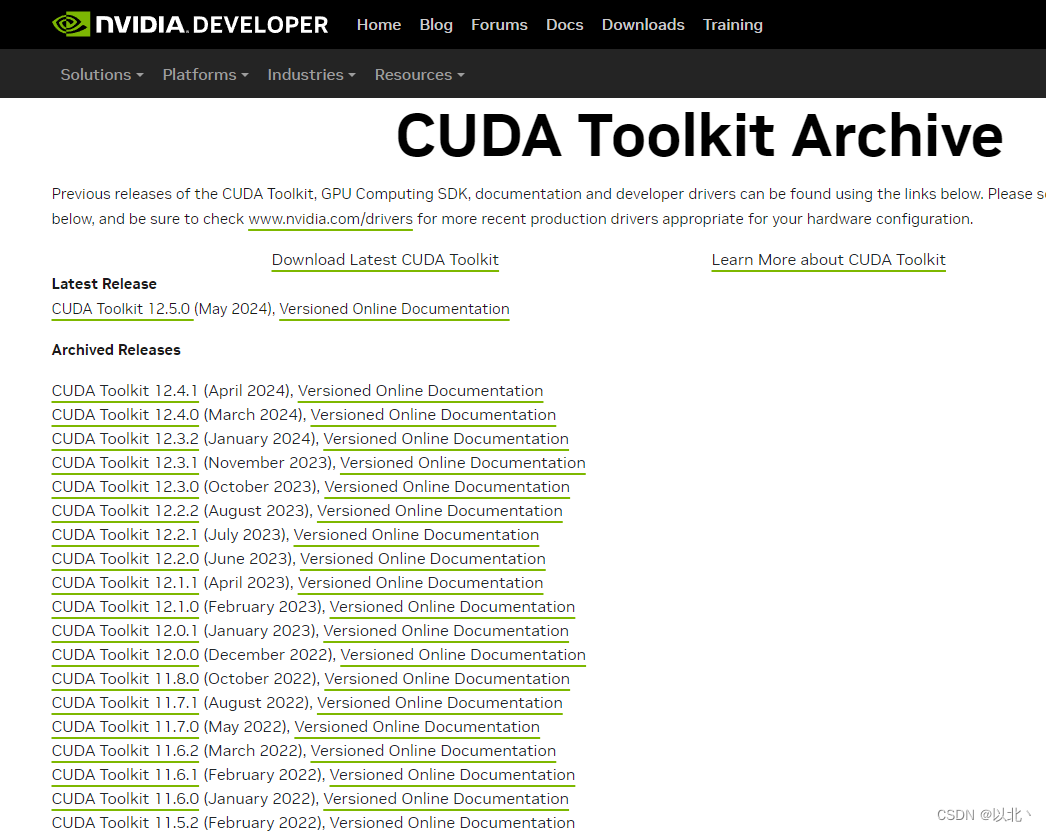The width and height of the screenshot is (1046, 831).
Task: Open CUDA Toolkit 11.7.1 link
Action: coord(125,703)
